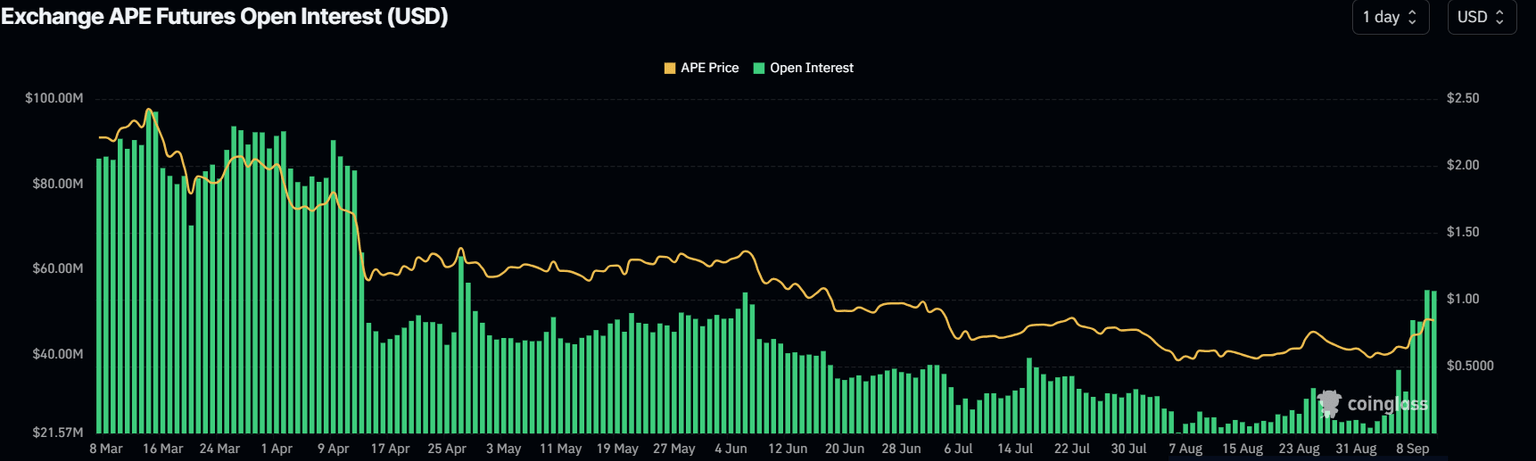Open the 1 day interval dropdown
Screen dimensions: 1536x461
[x=1390, y=17]
